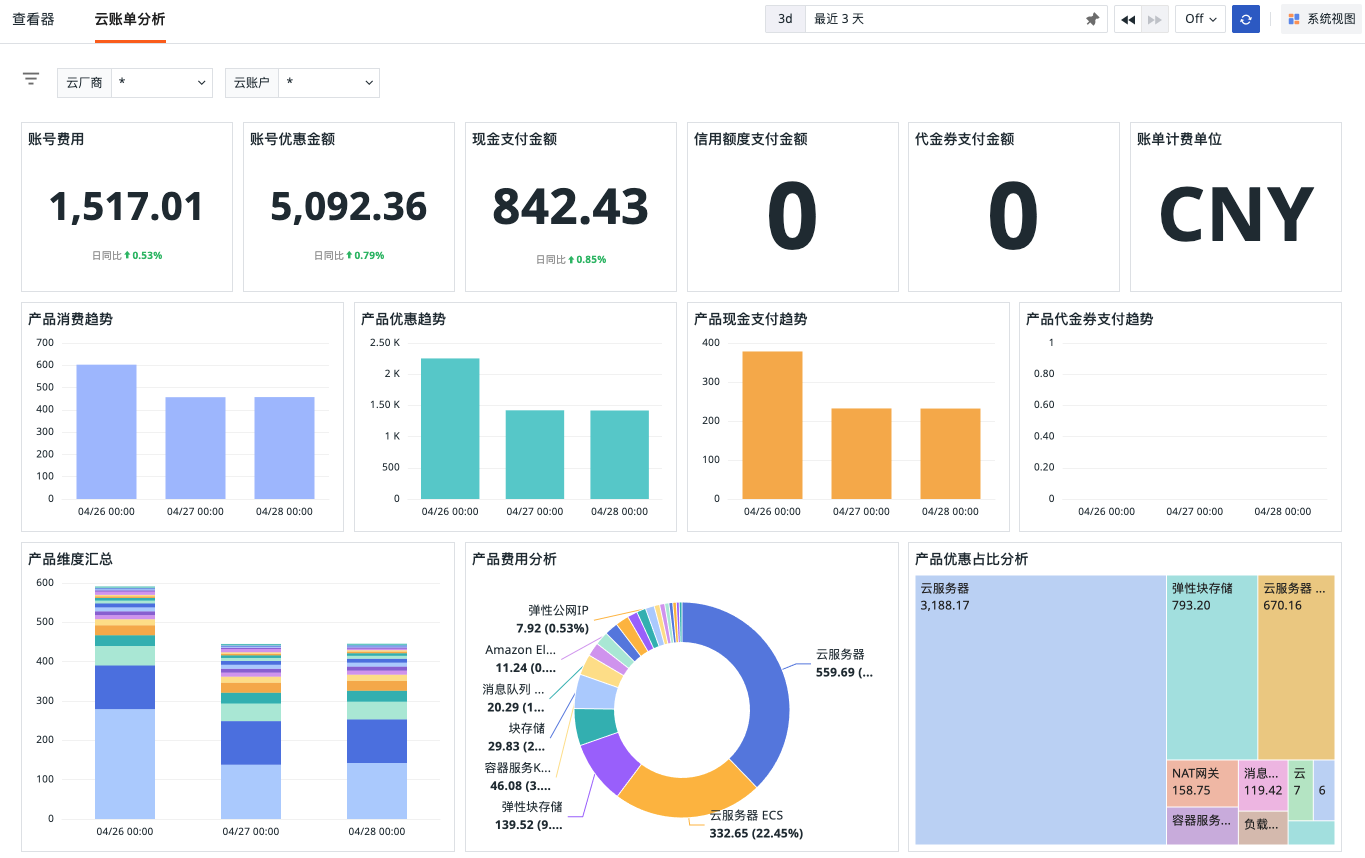Click the 04/26 stacked bar in 产品维度汇总
1365x858 pixels.
click(125, 702)
